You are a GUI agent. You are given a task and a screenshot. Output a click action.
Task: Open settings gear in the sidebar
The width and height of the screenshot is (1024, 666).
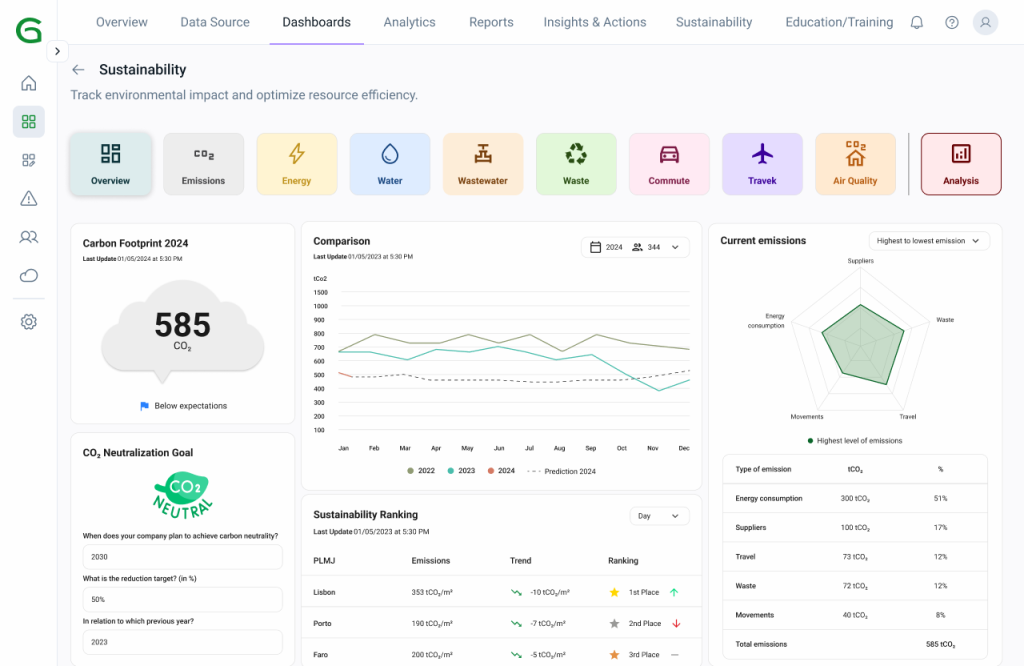pos(29,322)
